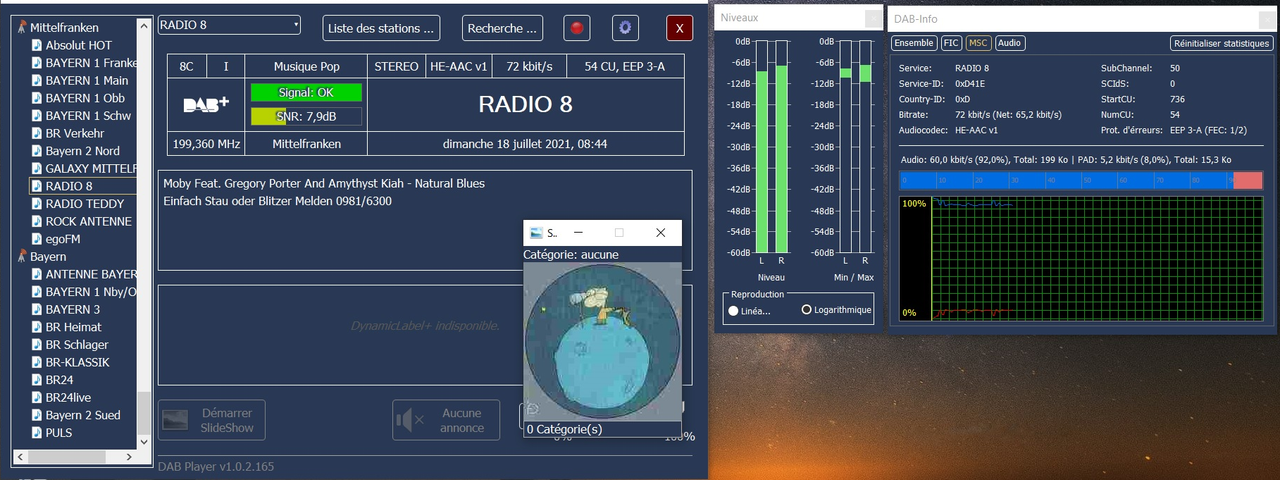
Task: Click the Moby Natural Blues track text
Action: [x=323, y=184]
